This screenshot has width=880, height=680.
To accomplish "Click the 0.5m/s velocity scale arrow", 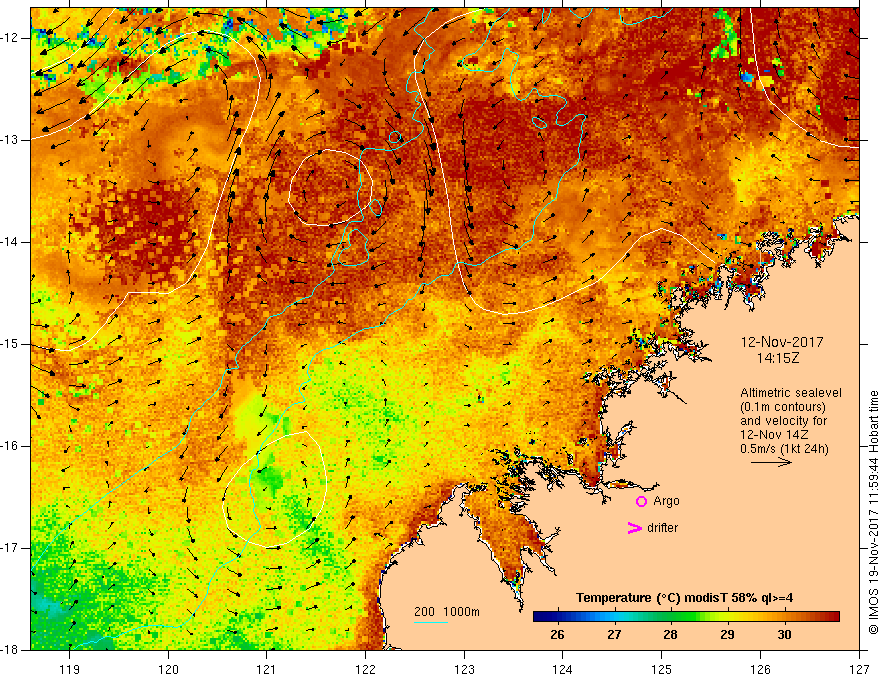I will coord(771,462).
